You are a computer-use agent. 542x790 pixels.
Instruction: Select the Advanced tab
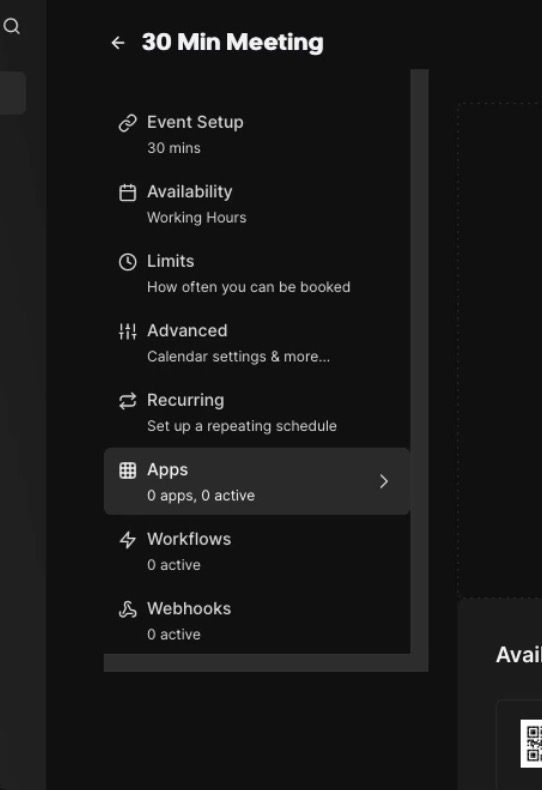click(x=257, y=344)
